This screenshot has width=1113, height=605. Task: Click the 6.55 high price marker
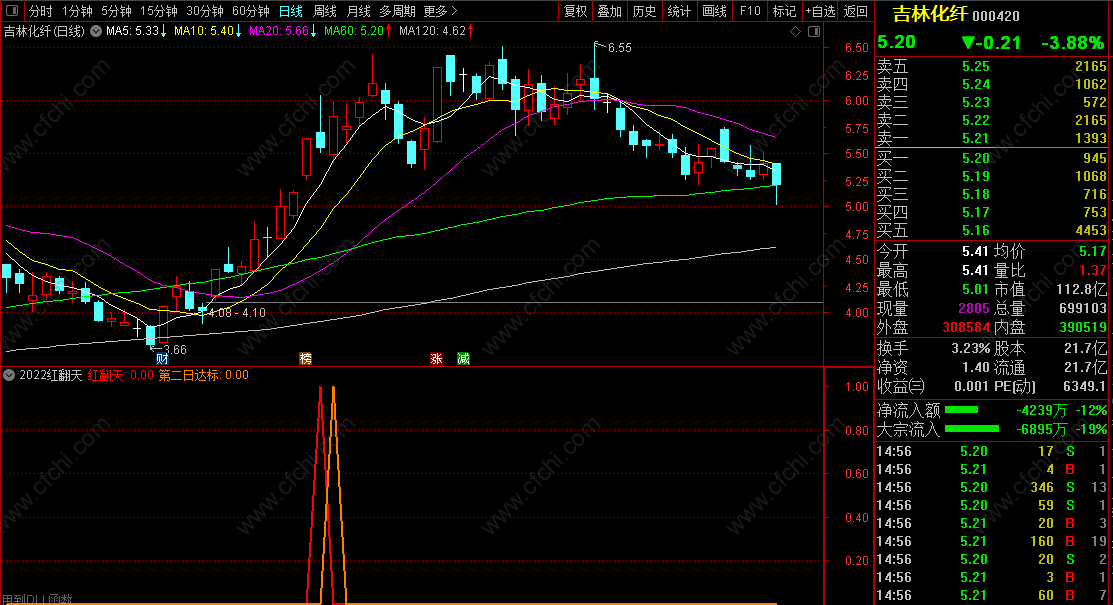tap(620, 48)
